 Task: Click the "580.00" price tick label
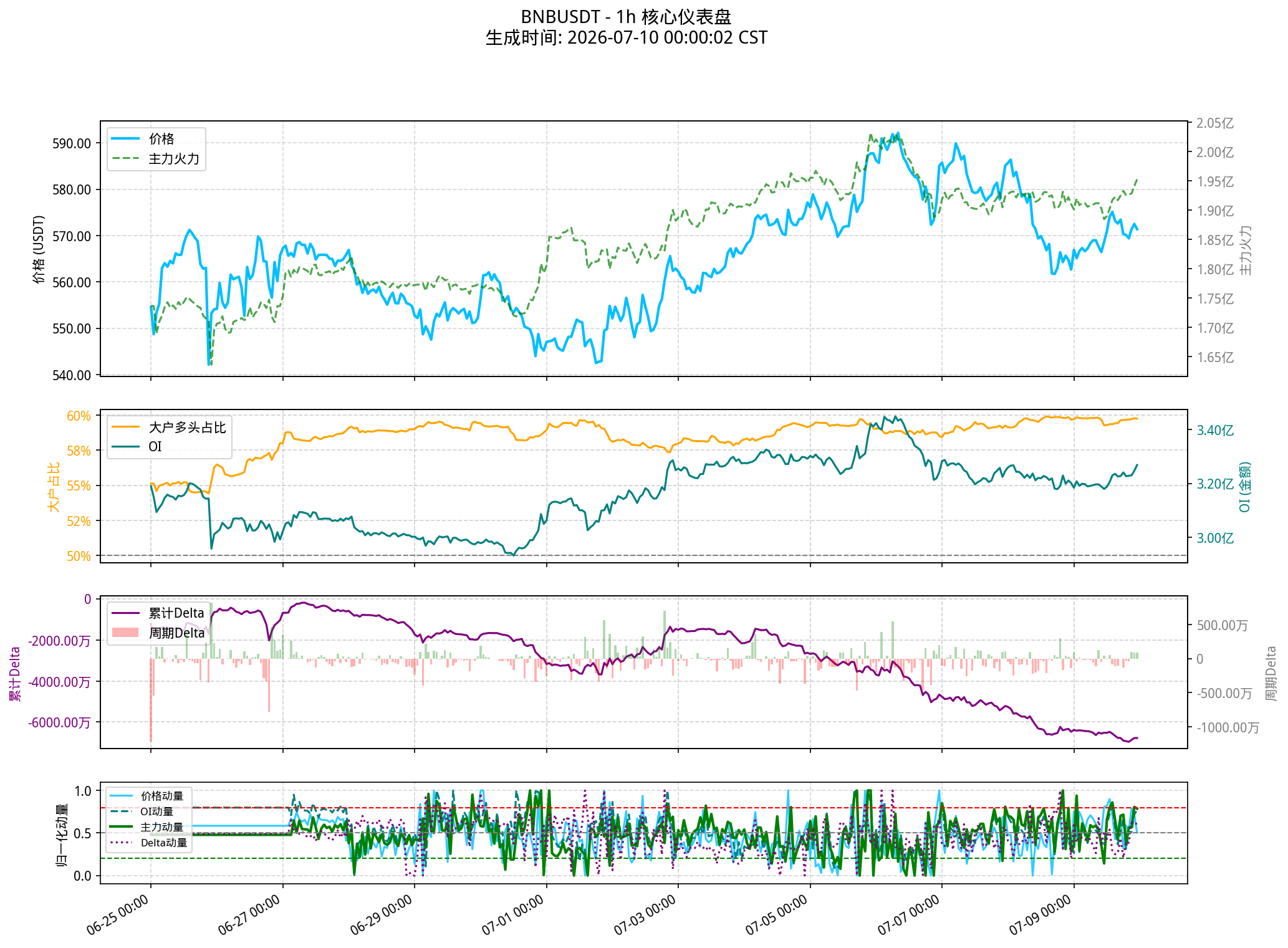(71, 189)
